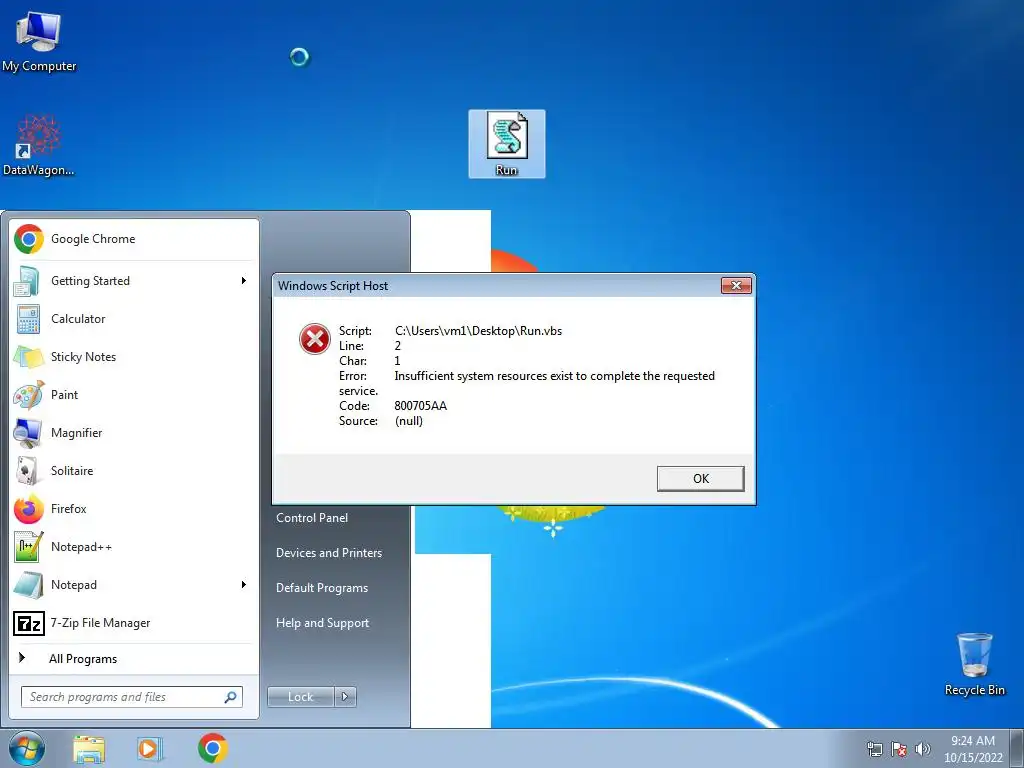This screenshot has height=768, width=1024.
Task: Click Show desktop strip at taskbar end
Action: point(1017,748)
